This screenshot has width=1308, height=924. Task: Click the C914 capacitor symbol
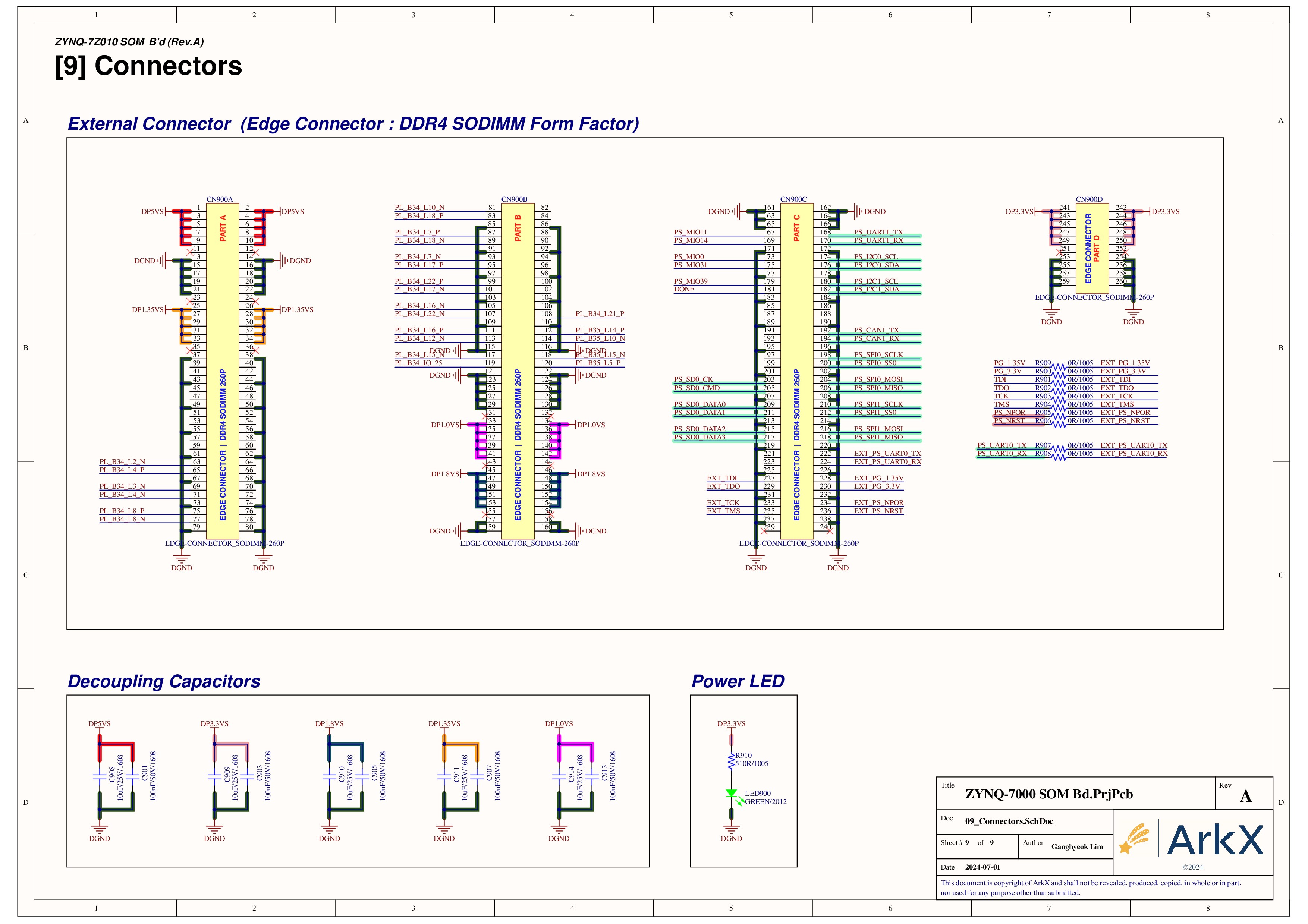pyautogui.click(x=559, y=776)
